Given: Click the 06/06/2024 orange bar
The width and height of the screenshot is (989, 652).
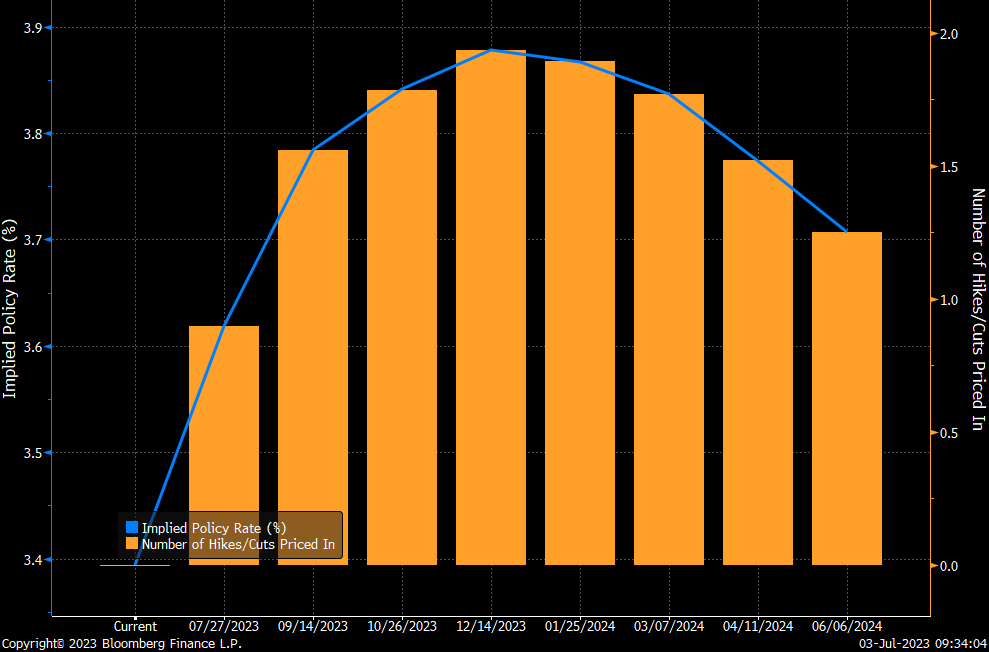Looking at the screenshot, I should (847, 398).
